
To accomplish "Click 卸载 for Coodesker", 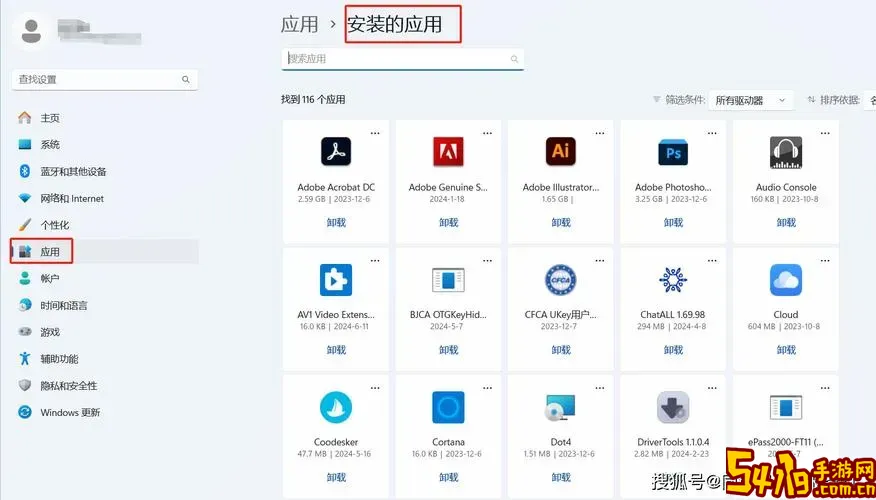I will click(x=336, y=477).
